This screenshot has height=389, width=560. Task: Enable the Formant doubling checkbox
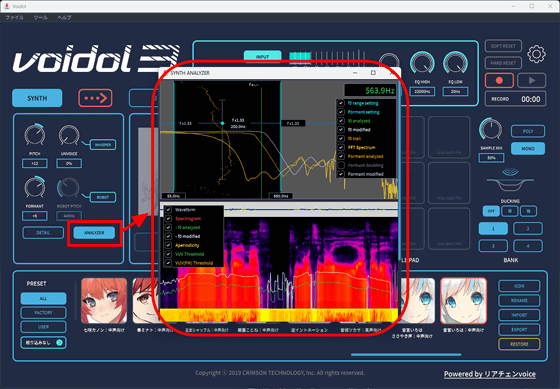tap(341, 165)
